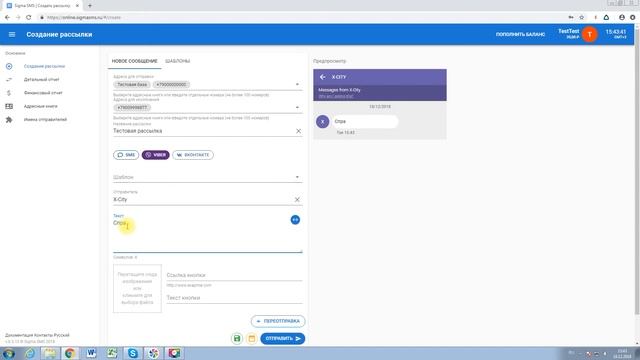
Task: Click the browser back arrow
Action: (7, 17)
